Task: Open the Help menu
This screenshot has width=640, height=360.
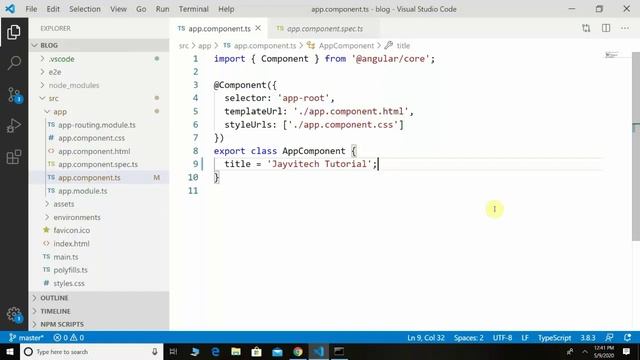Action: pos(226,9)
